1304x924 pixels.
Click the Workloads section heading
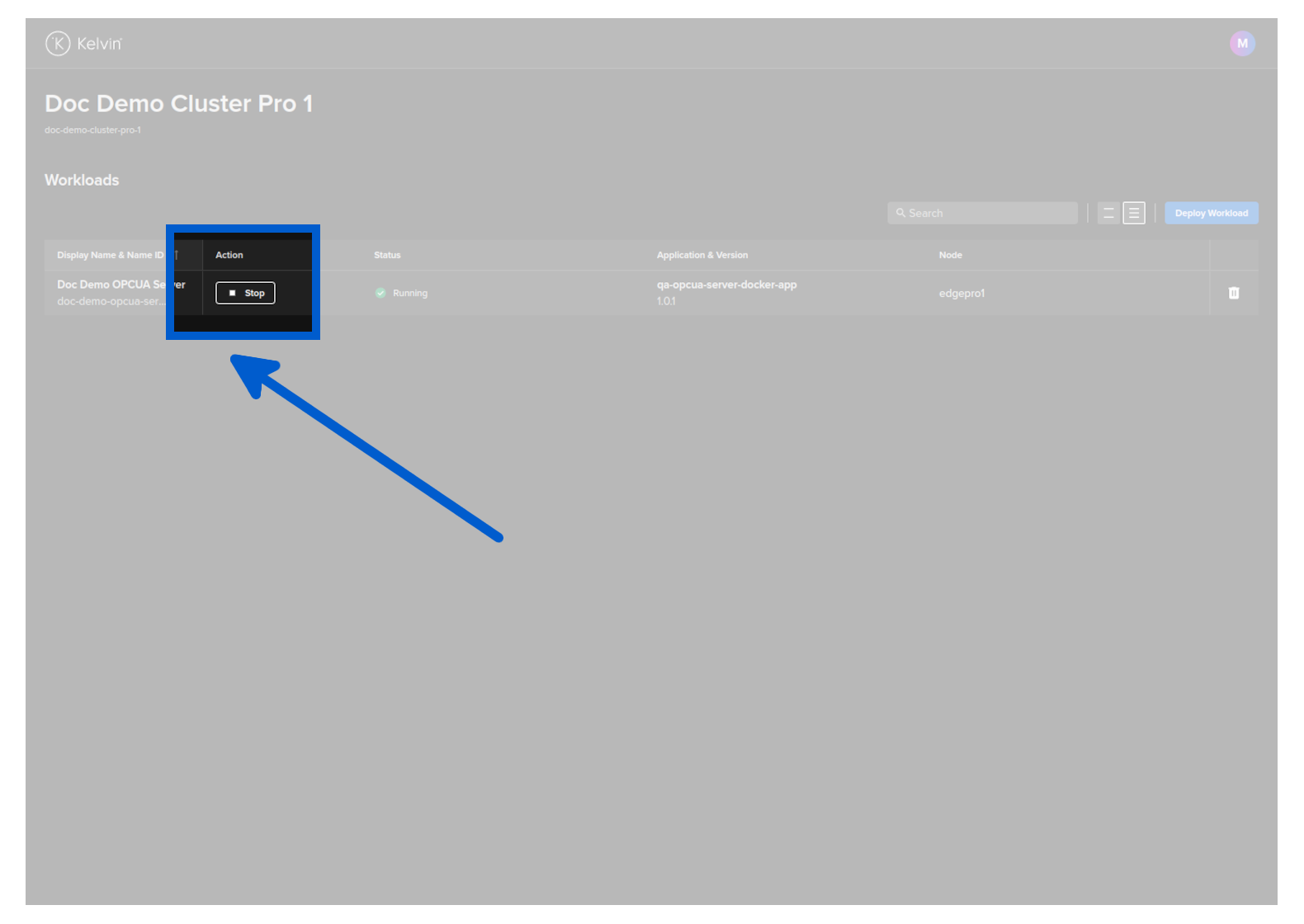tap(82, 180)
